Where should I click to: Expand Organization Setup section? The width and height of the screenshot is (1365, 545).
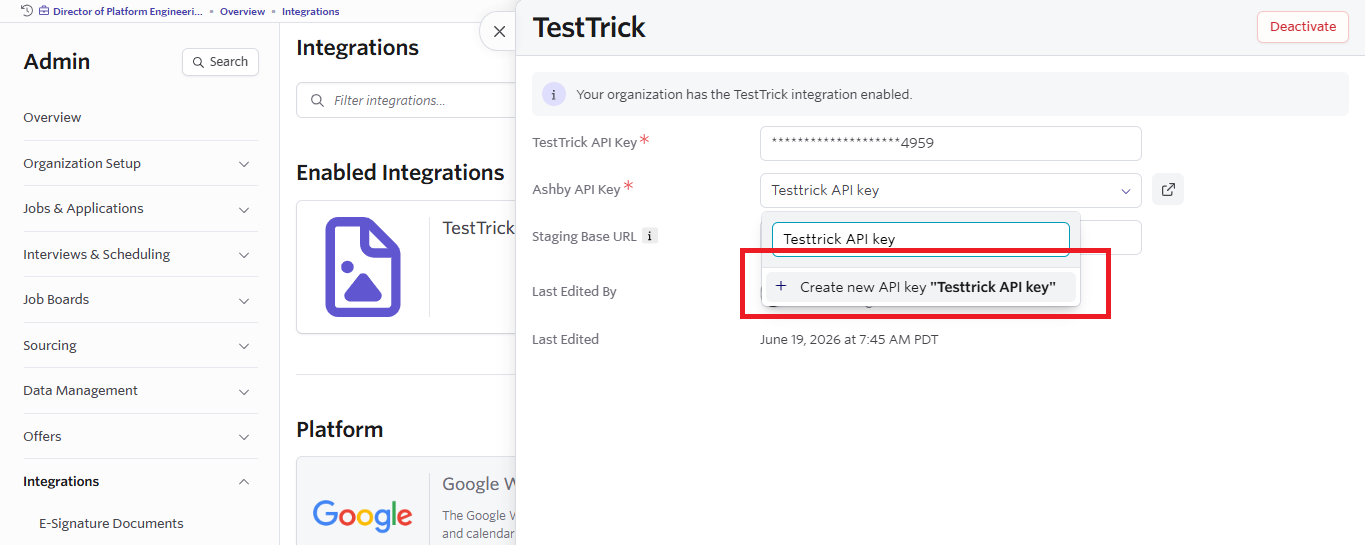click(x=140, y=163)
